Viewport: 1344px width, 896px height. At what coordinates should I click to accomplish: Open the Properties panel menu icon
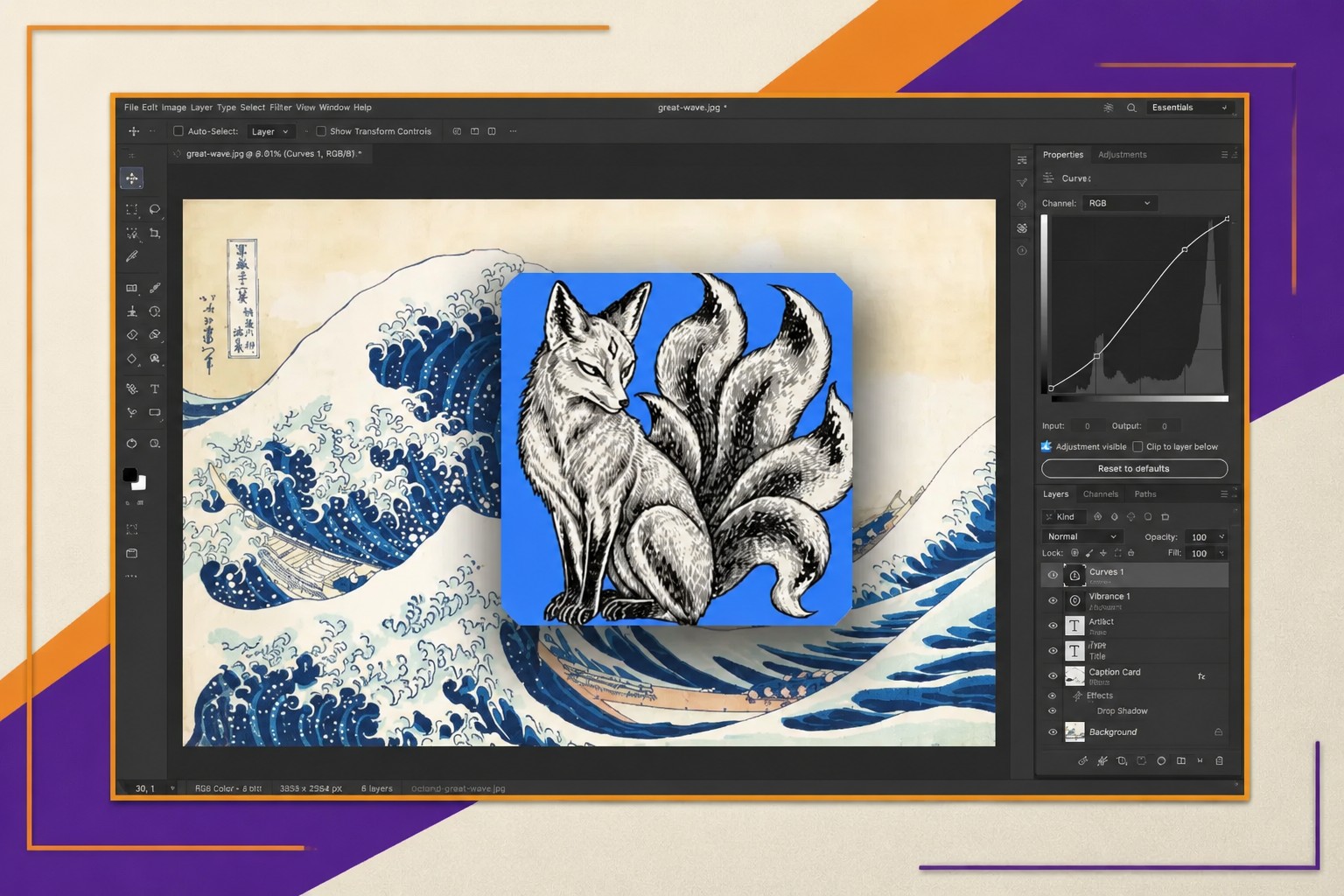[x=1224, y=155]
